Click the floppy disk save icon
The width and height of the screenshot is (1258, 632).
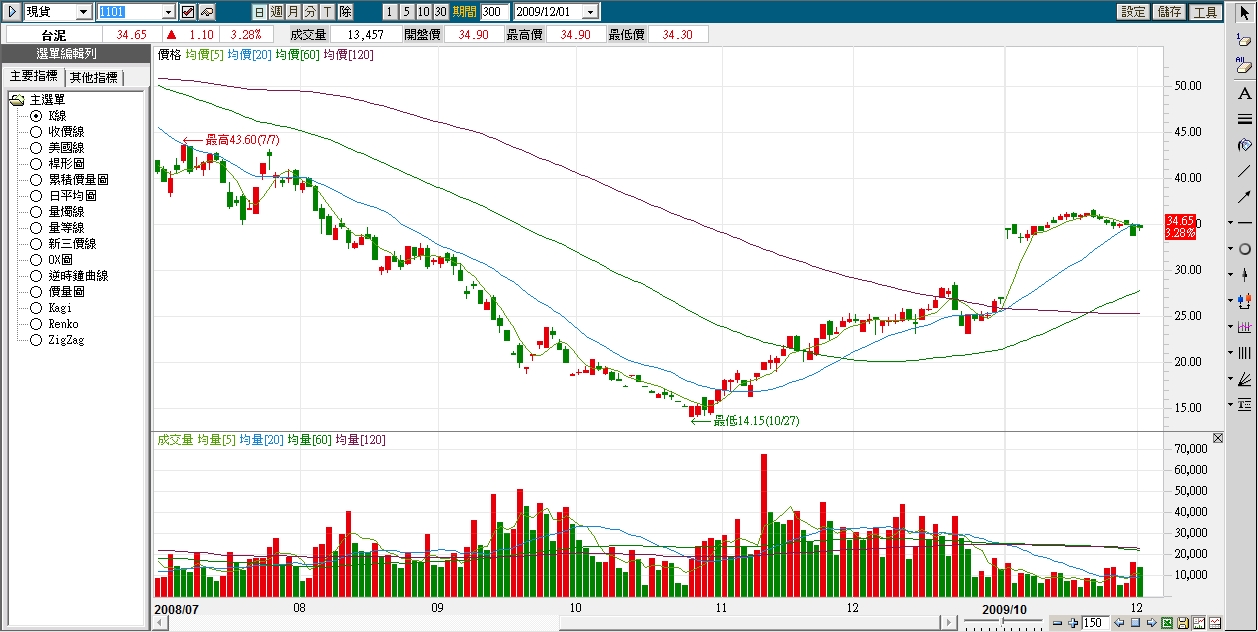pos(1183,623)
